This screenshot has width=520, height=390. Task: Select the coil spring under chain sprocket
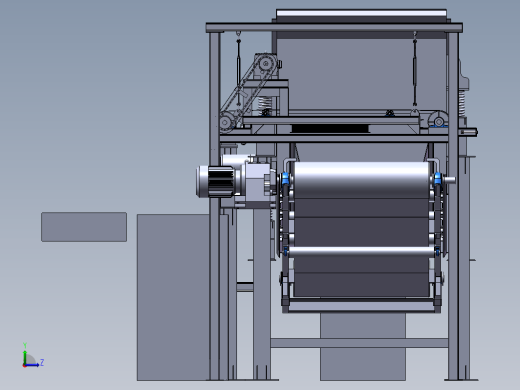pyautogui.click(x=266, y=102)
